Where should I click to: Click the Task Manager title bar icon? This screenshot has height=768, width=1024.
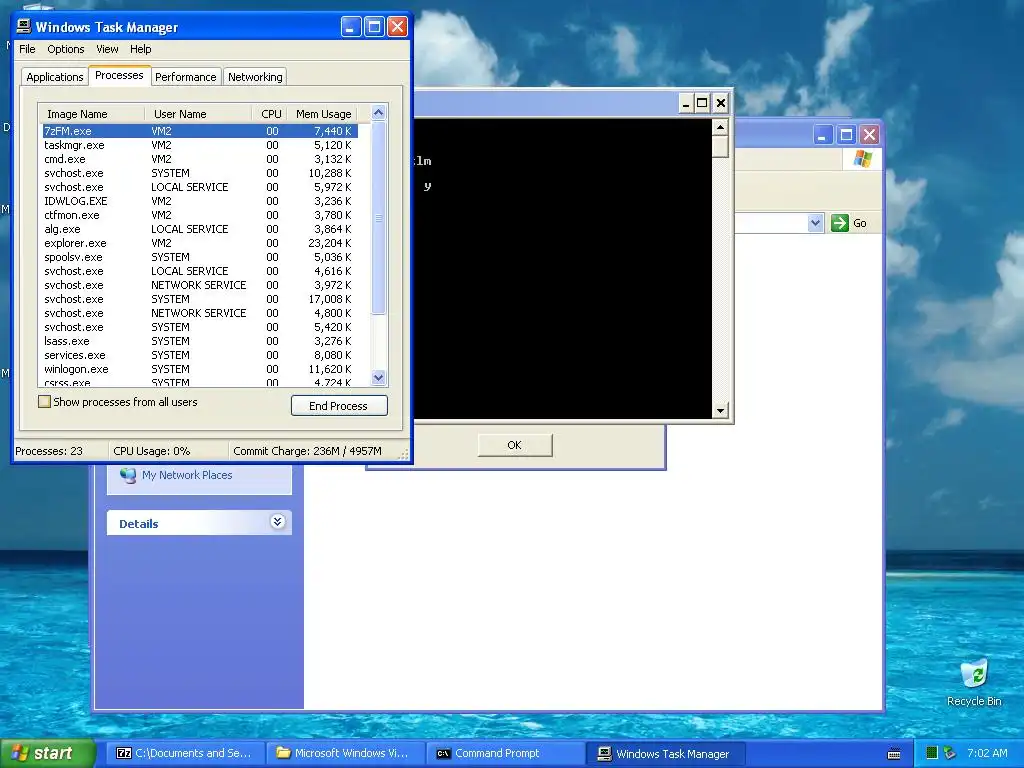pyautogui.click(x=24, y=26)
